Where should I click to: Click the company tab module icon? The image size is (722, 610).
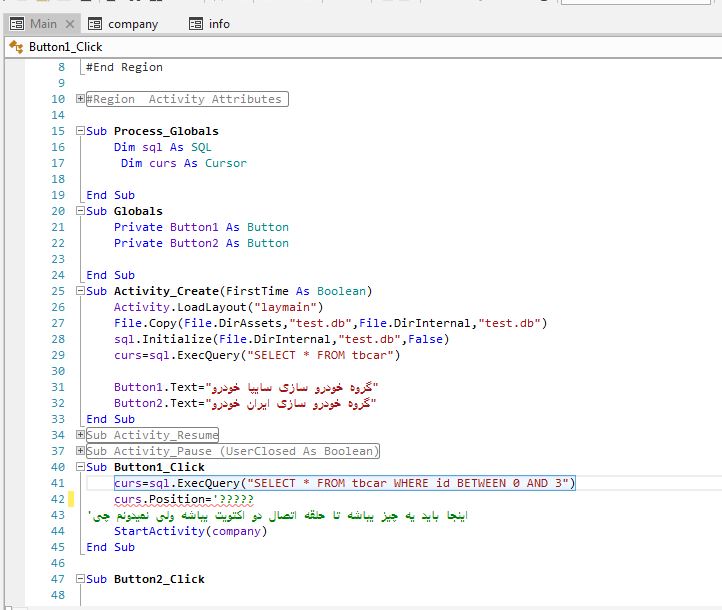pyautogui.click(x=95, y=23)
